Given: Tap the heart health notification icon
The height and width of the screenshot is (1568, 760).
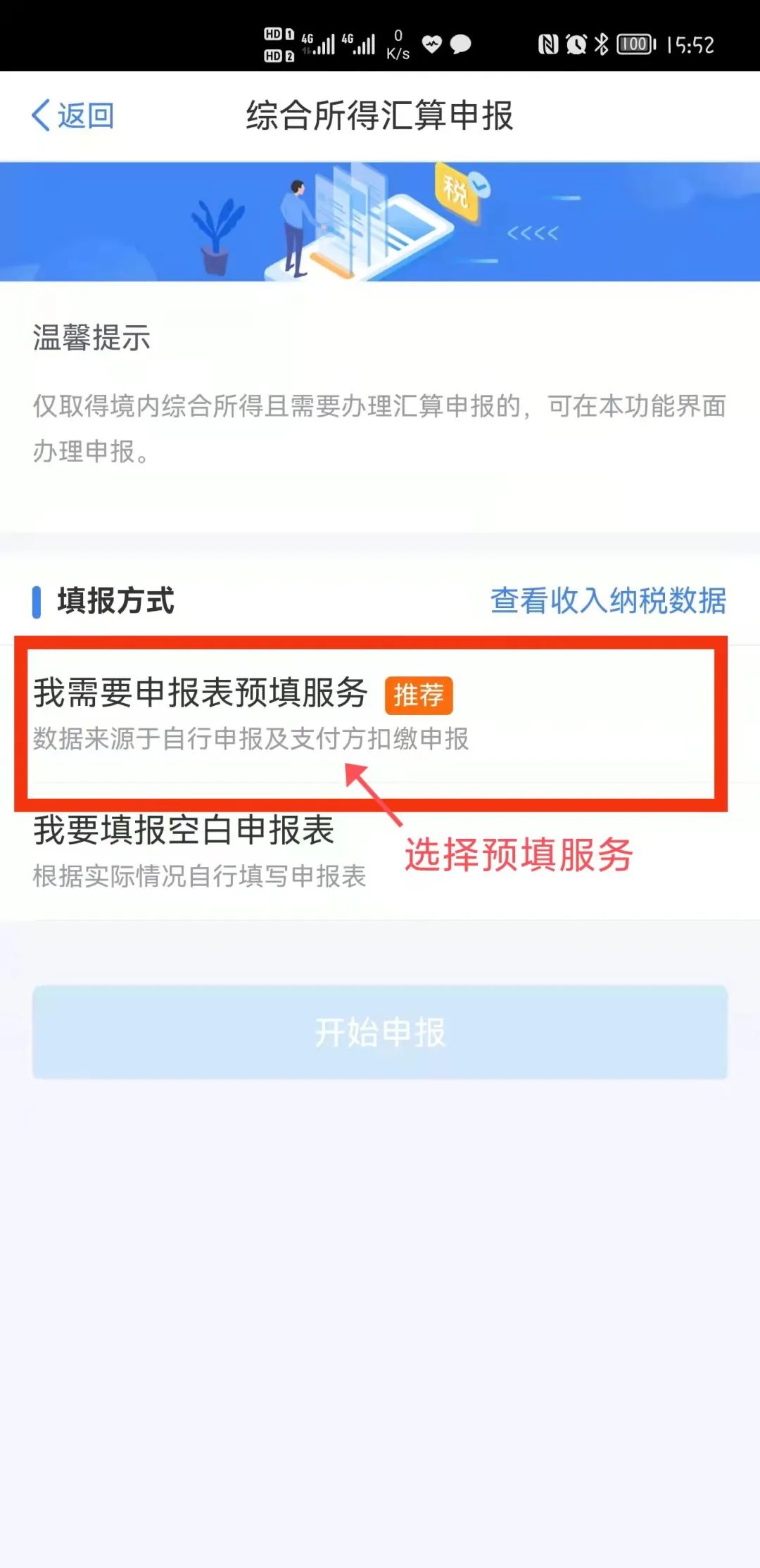Looking at the screenshot, I should (431, 45).
